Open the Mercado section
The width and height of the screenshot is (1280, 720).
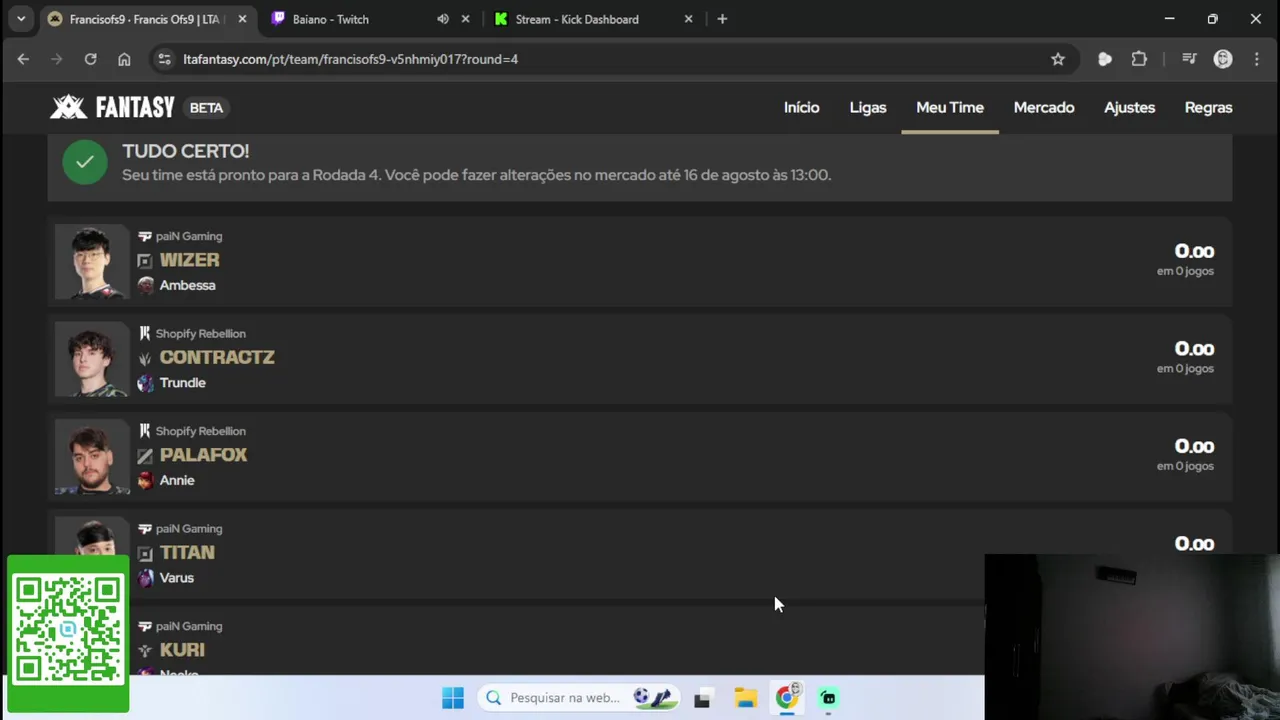pos(1044,107)
